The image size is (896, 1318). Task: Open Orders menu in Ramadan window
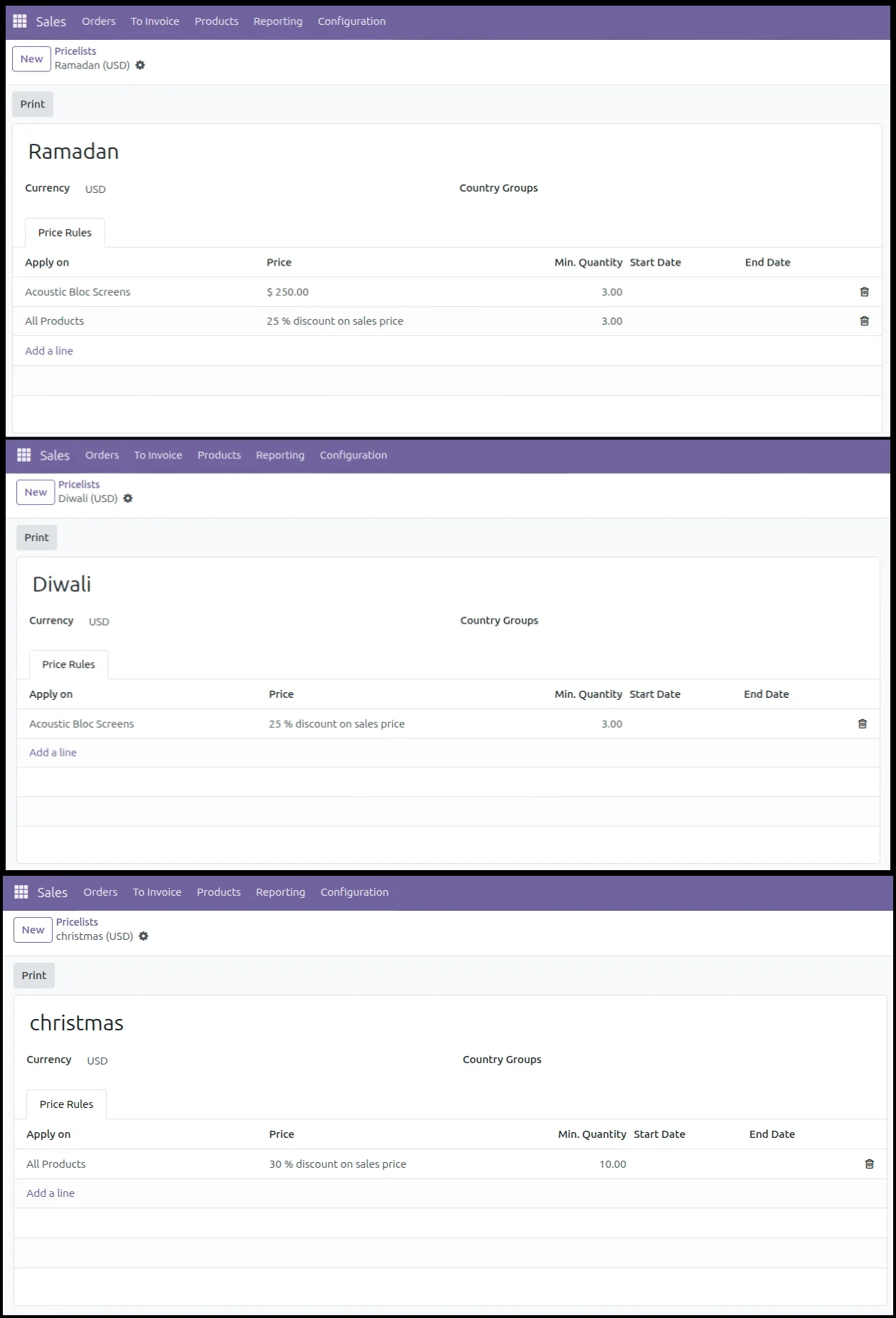tap(98, 21)
